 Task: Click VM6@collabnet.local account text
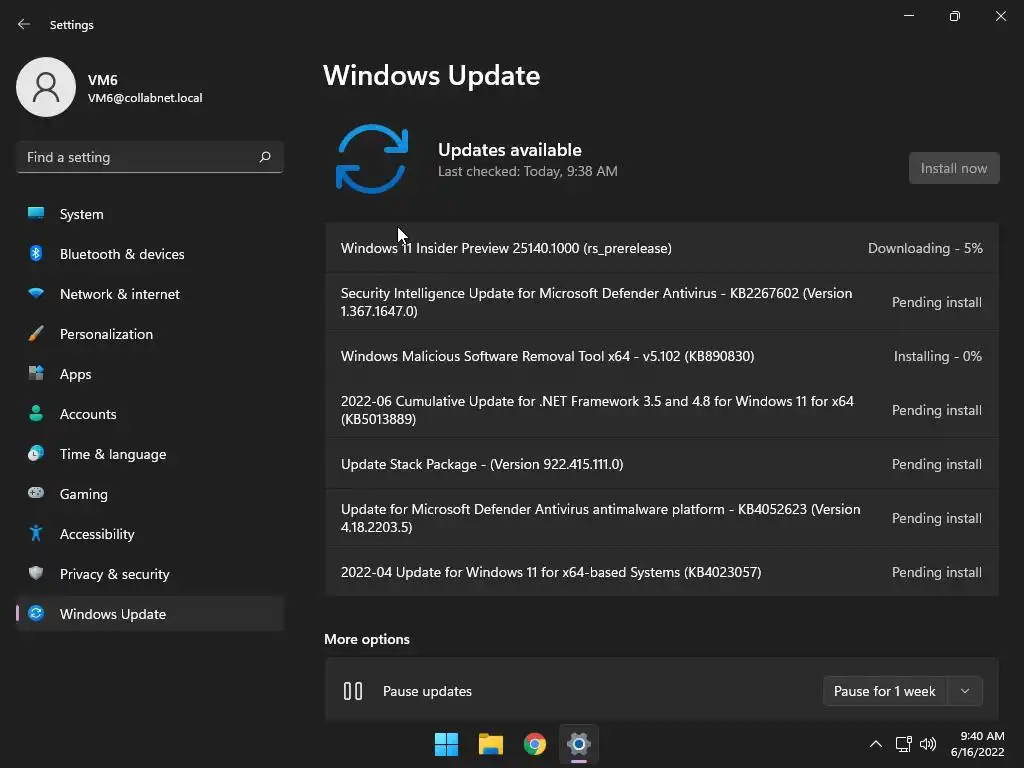click(x=145, y=98)
